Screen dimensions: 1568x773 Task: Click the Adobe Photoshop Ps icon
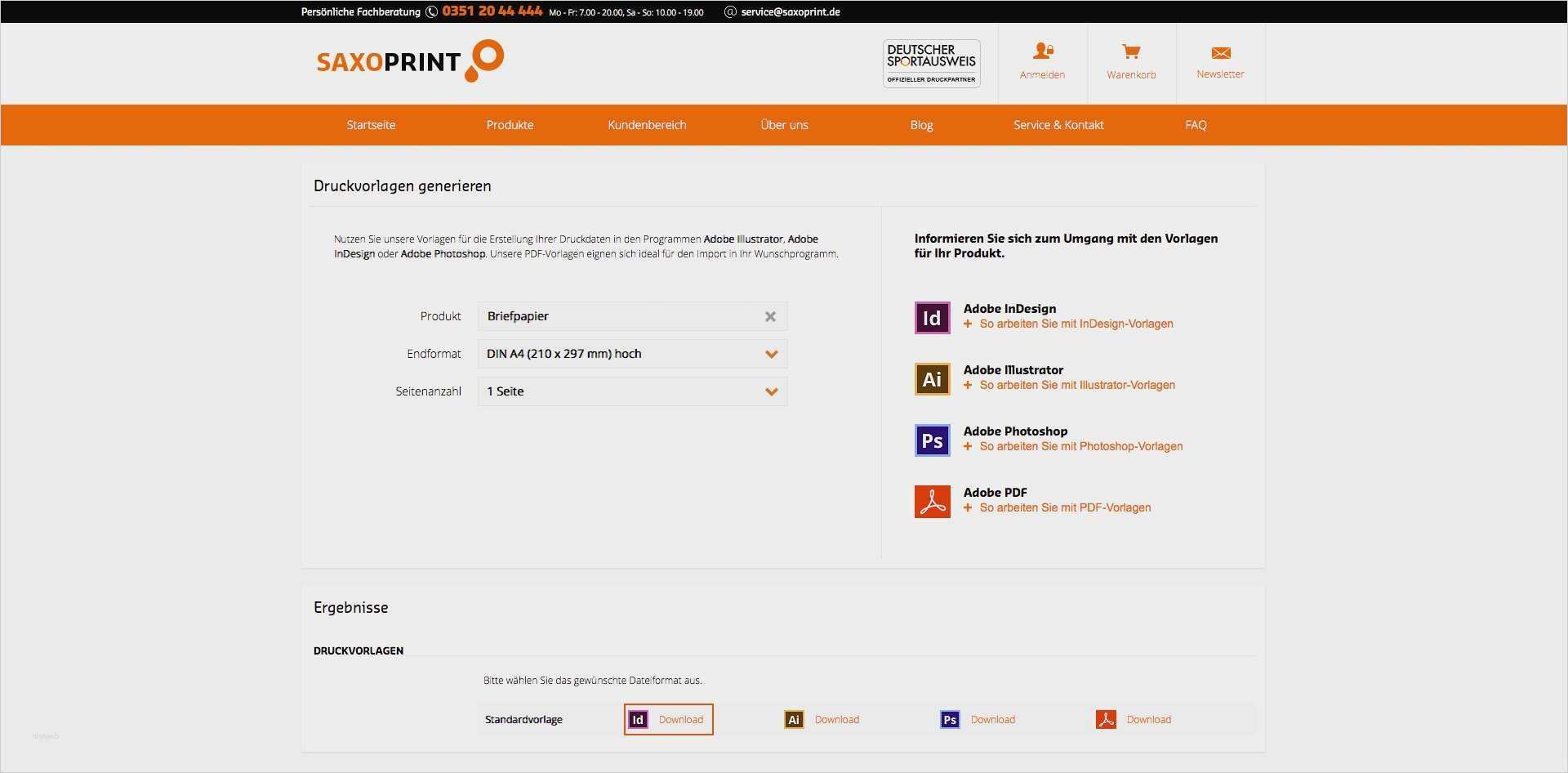(931, 440)
